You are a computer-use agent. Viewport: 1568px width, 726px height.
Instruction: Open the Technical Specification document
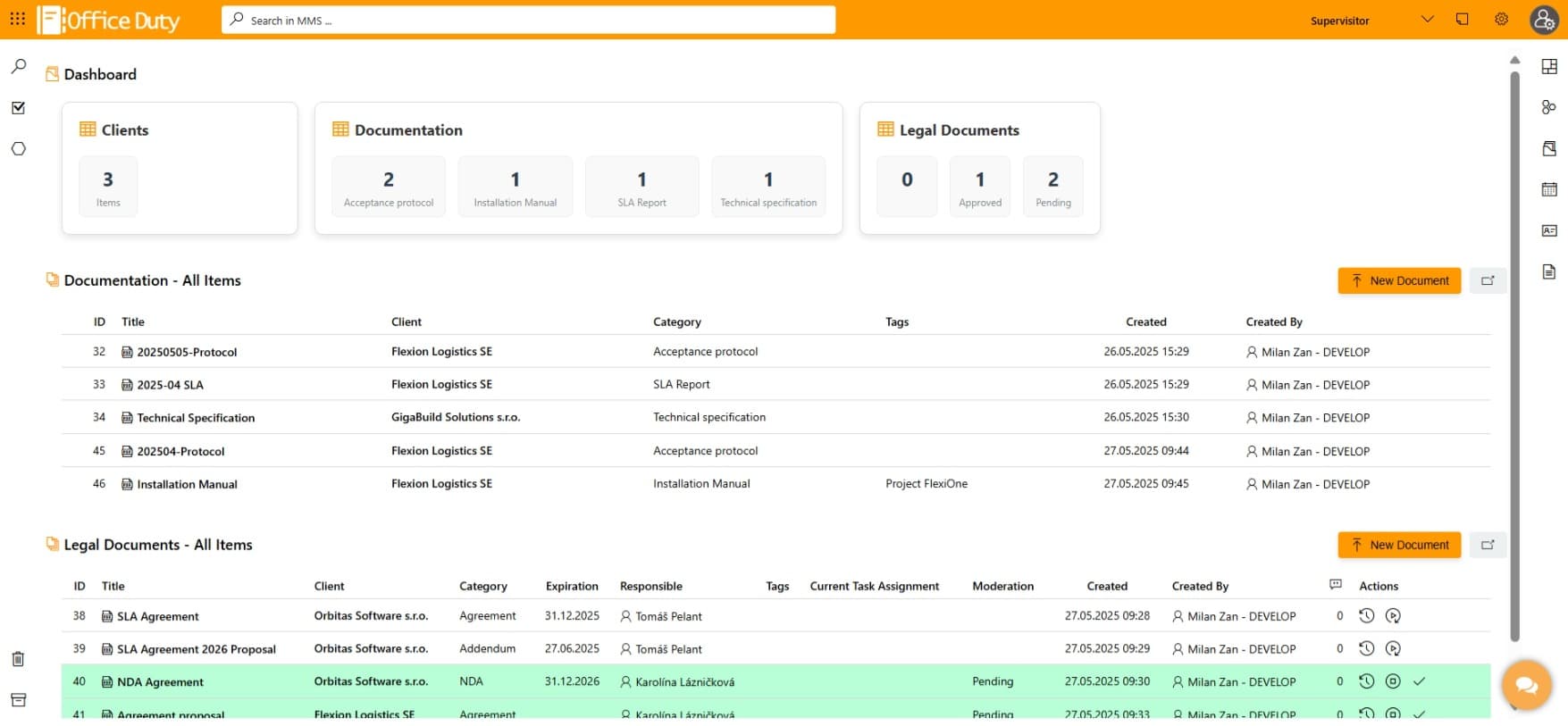coord(196,418)
